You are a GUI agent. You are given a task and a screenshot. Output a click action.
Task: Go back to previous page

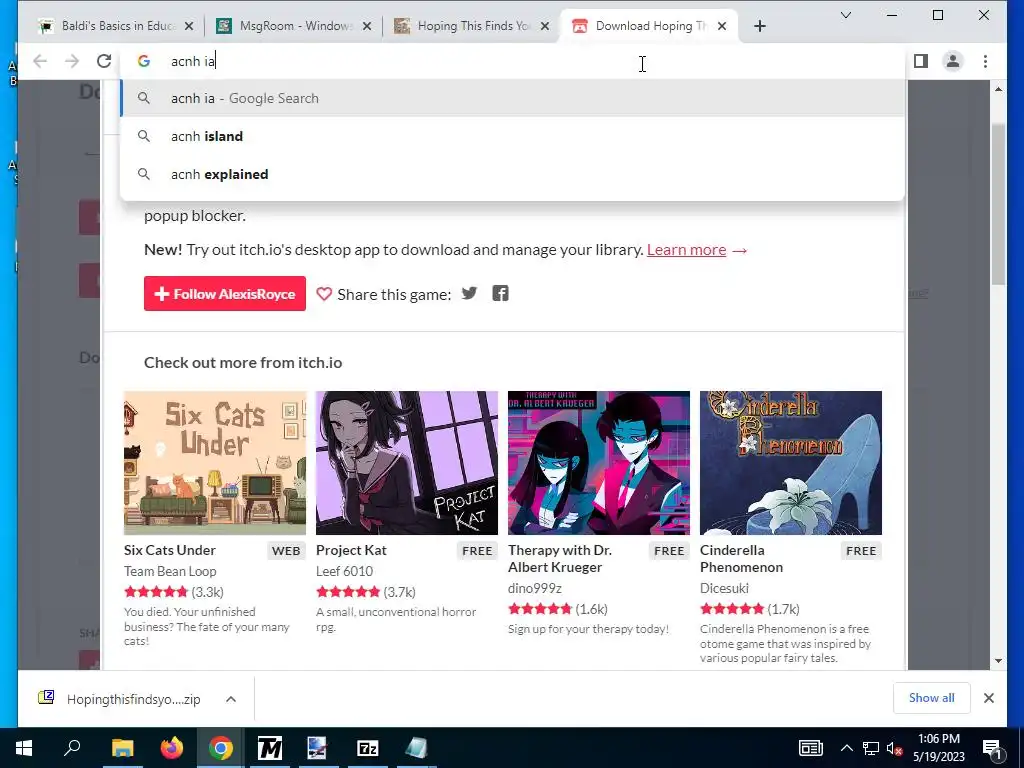click(x=40, y=61)
